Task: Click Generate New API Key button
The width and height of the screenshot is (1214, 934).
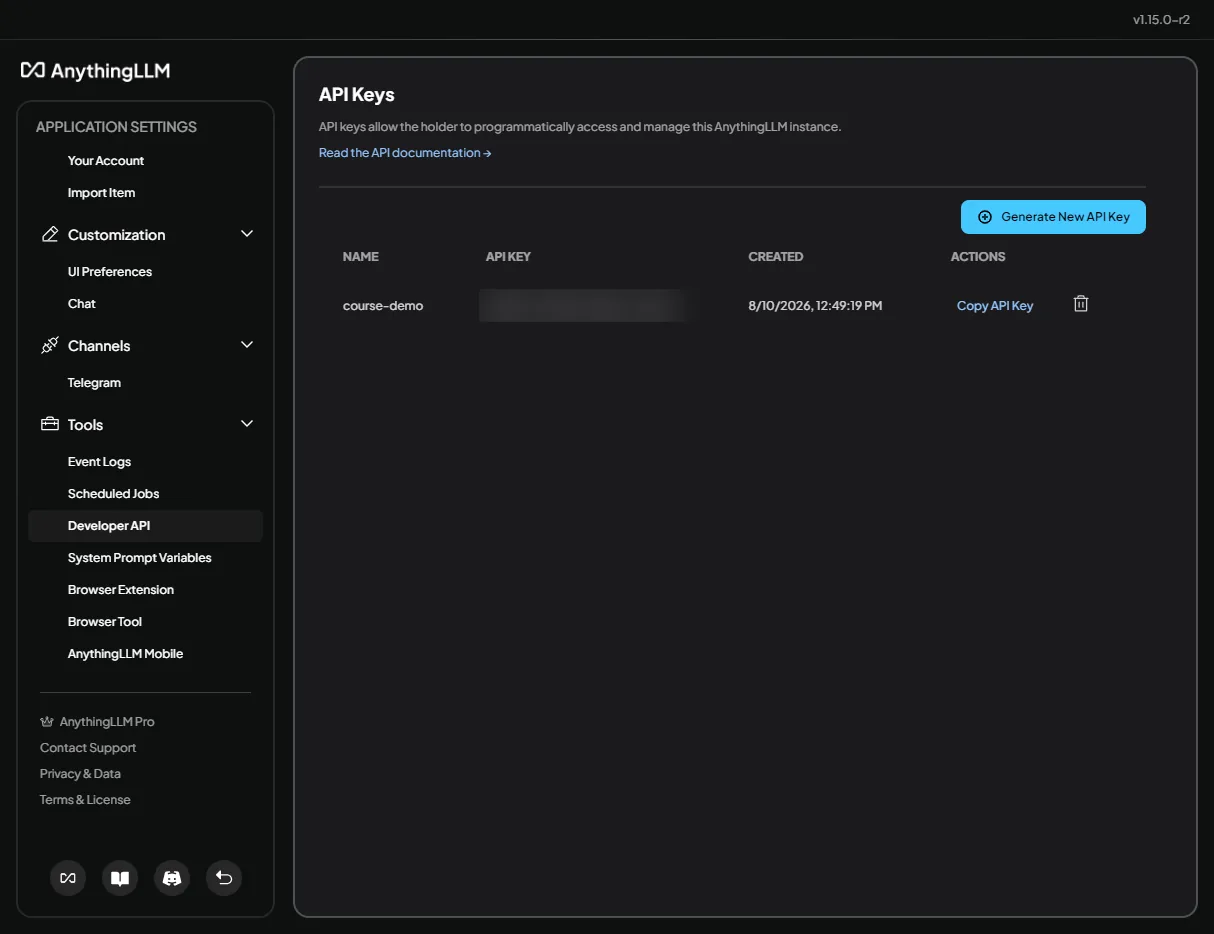Action: click(1053, 217)
